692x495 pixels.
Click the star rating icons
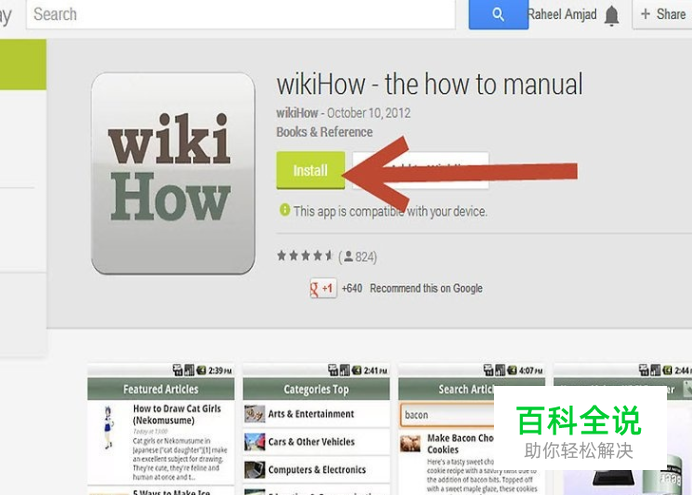click(305, 255)
